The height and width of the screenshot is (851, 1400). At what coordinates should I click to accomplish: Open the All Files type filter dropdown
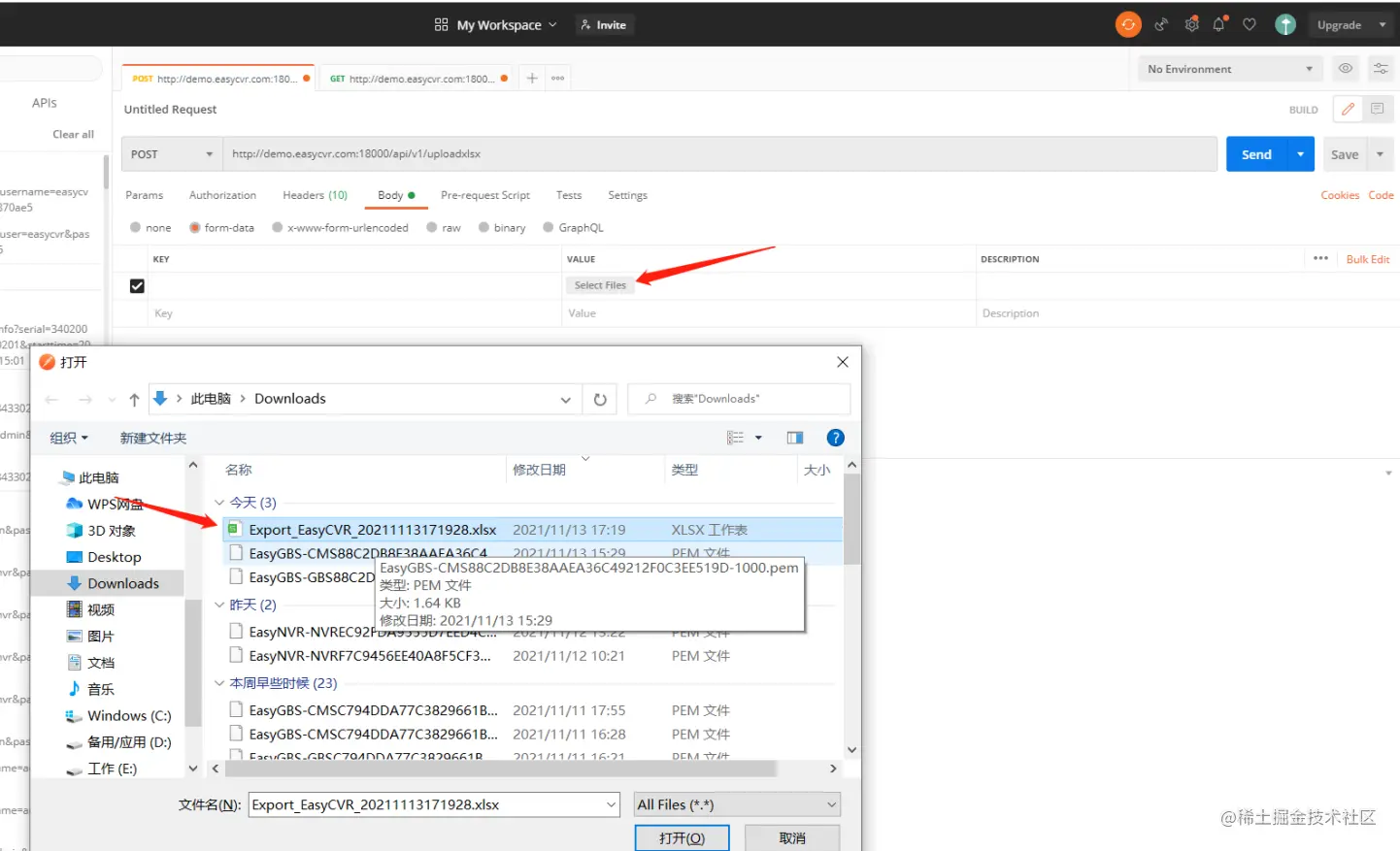coord(737,804)
